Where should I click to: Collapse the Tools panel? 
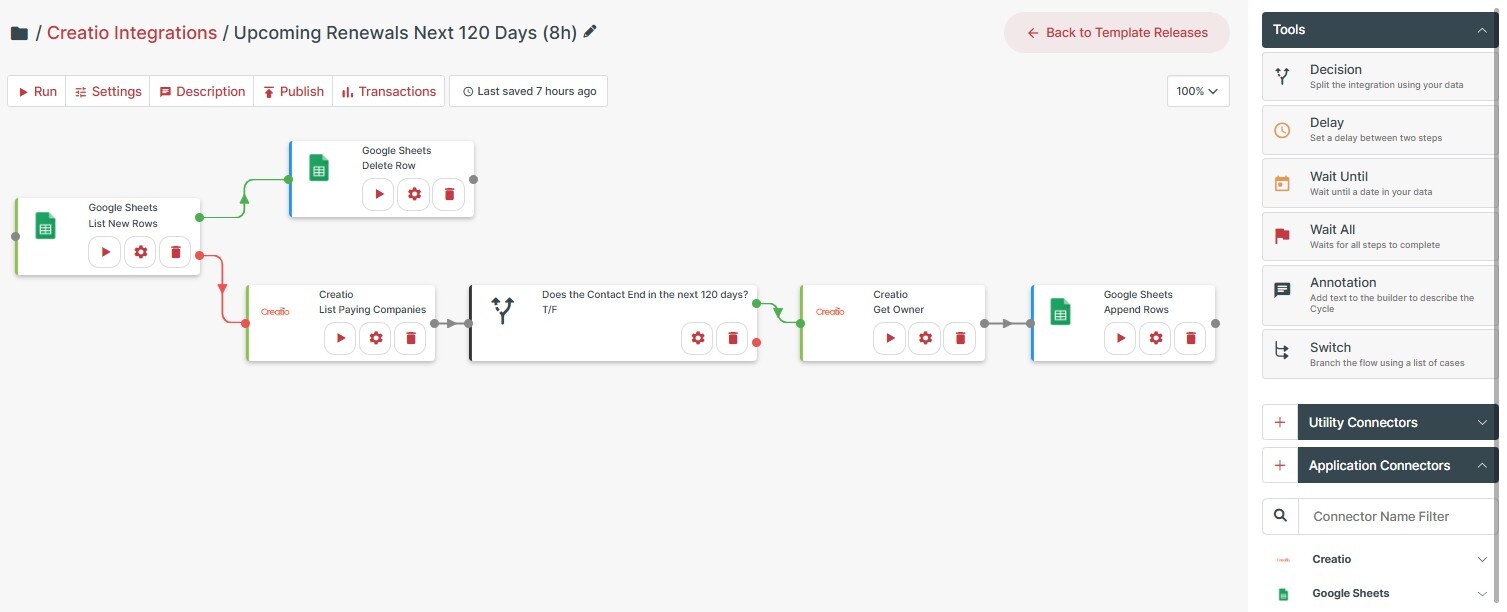coord(1482,30)
